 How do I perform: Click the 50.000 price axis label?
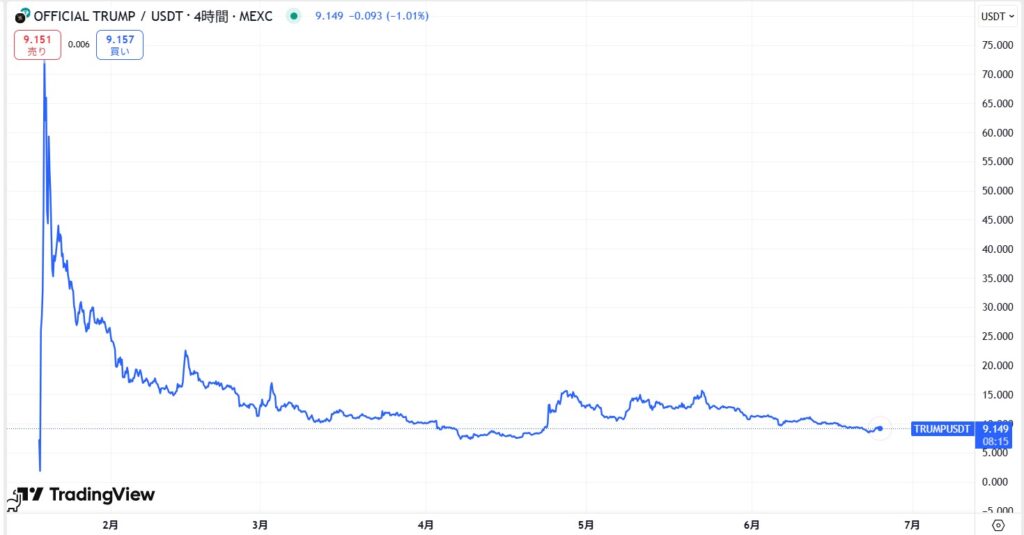pos(997,191)
